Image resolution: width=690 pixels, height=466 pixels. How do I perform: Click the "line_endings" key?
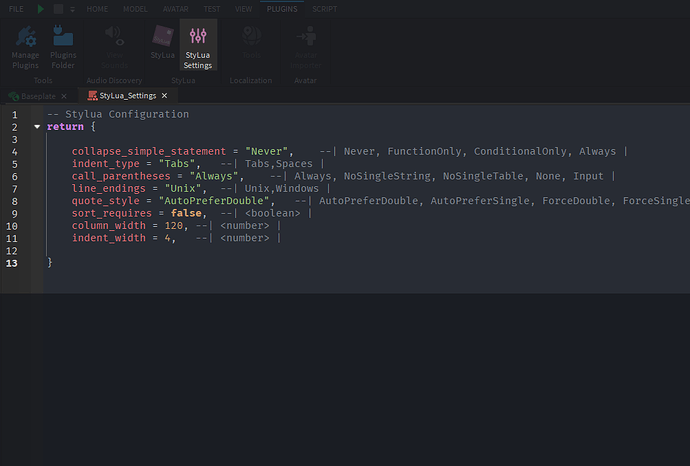click(x=109, y=188)
